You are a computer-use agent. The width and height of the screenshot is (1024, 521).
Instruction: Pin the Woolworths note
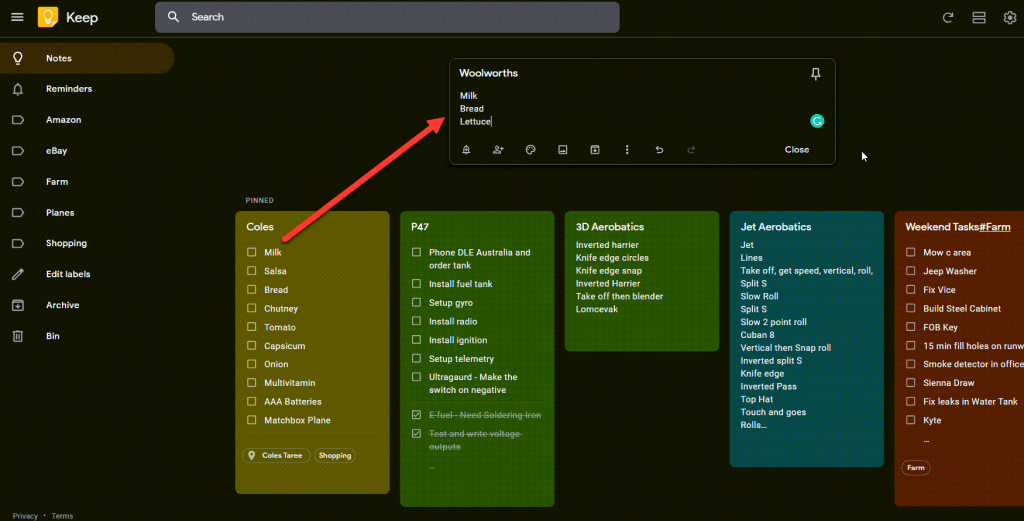click(x=816, y=74)
